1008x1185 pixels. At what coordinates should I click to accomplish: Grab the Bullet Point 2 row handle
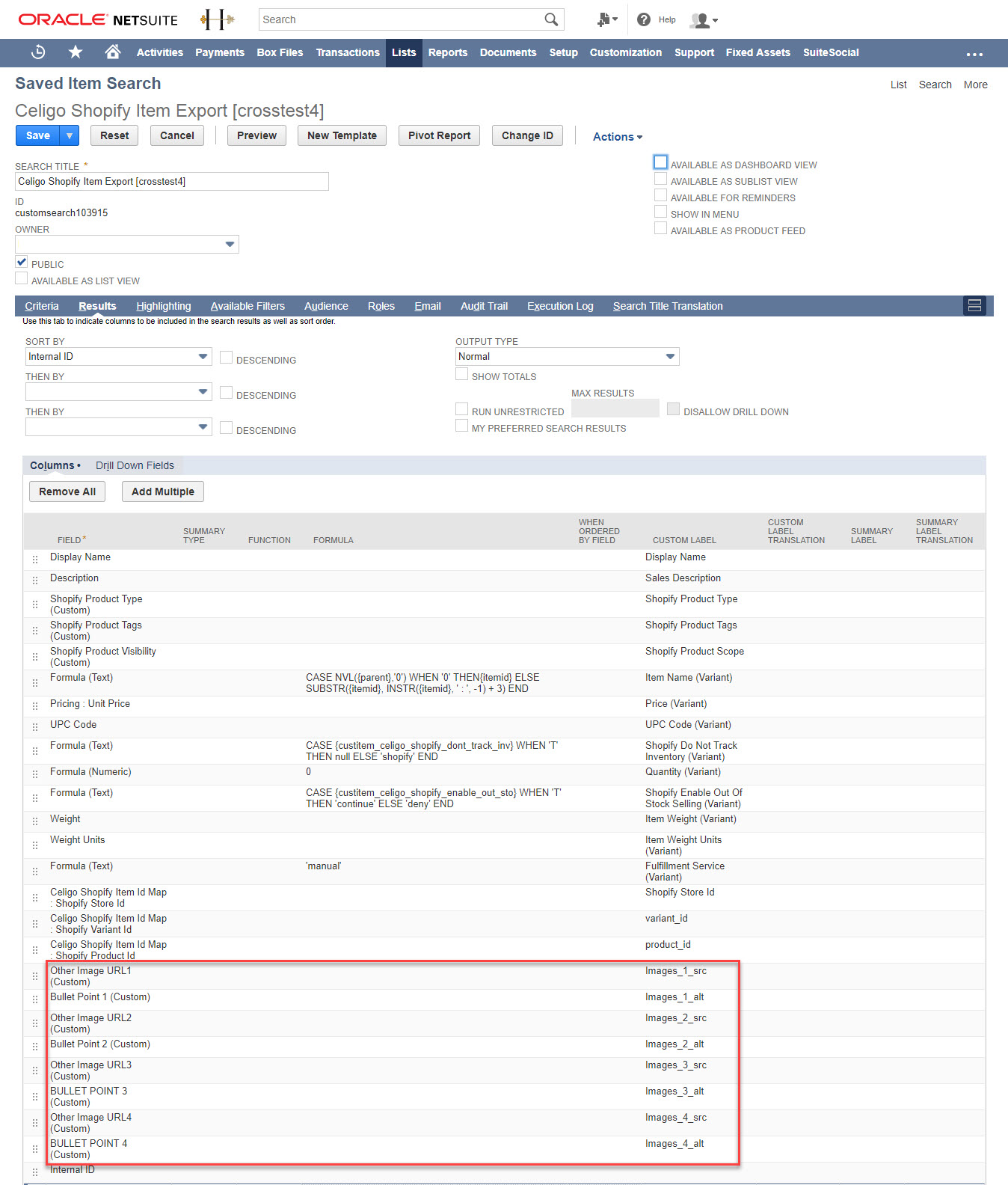[x=35, y=1047]
